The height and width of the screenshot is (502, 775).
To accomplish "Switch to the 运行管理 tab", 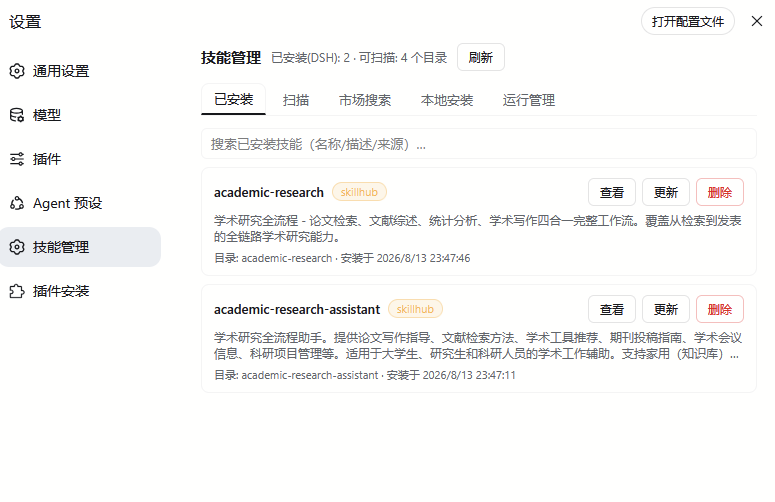I will pyautogui.click(x=529, y=100).
